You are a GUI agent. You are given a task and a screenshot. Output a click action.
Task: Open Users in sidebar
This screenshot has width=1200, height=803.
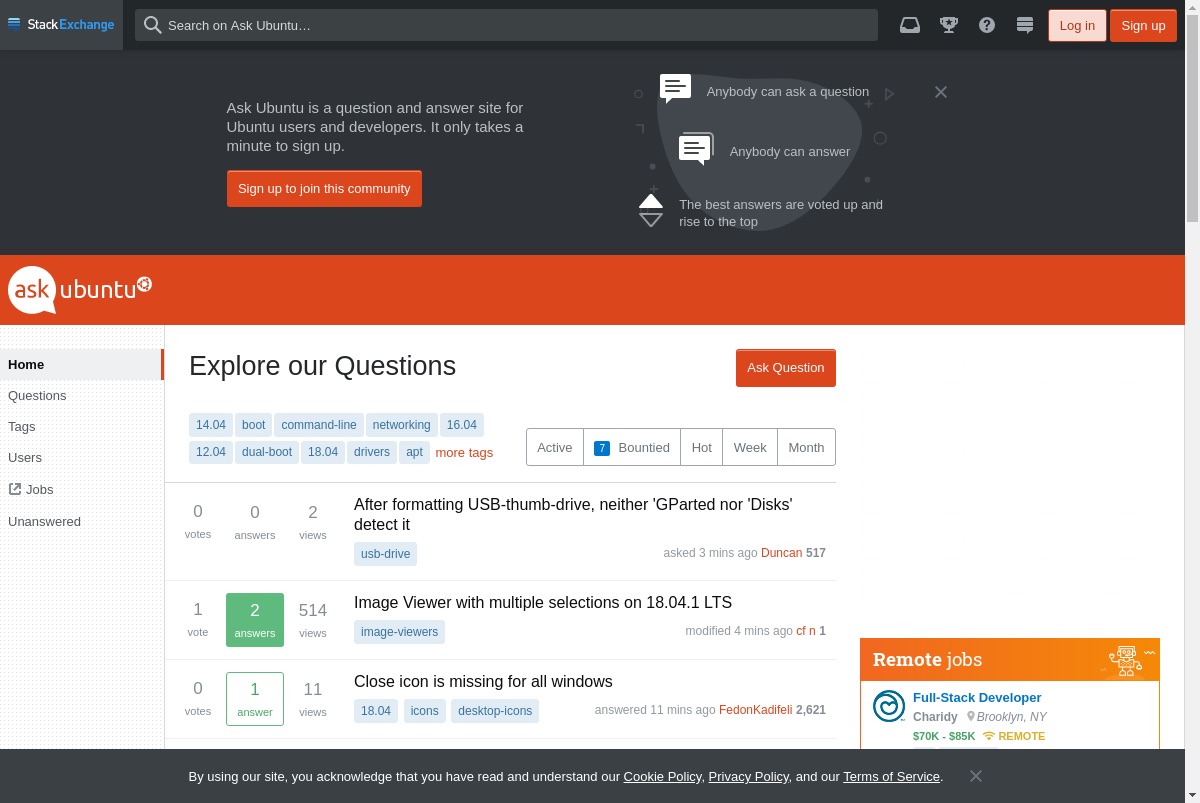pyautogui.click(x=25, y=457)
